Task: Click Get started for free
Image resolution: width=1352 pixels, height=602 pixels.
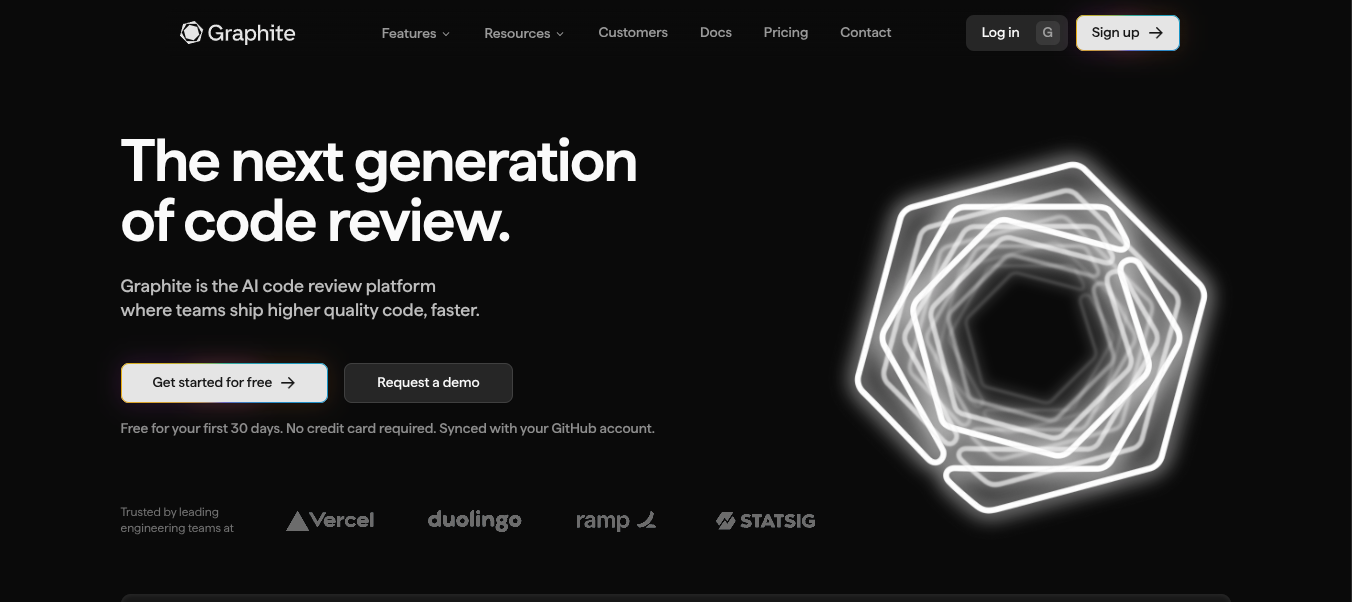Action: (212, 382)
